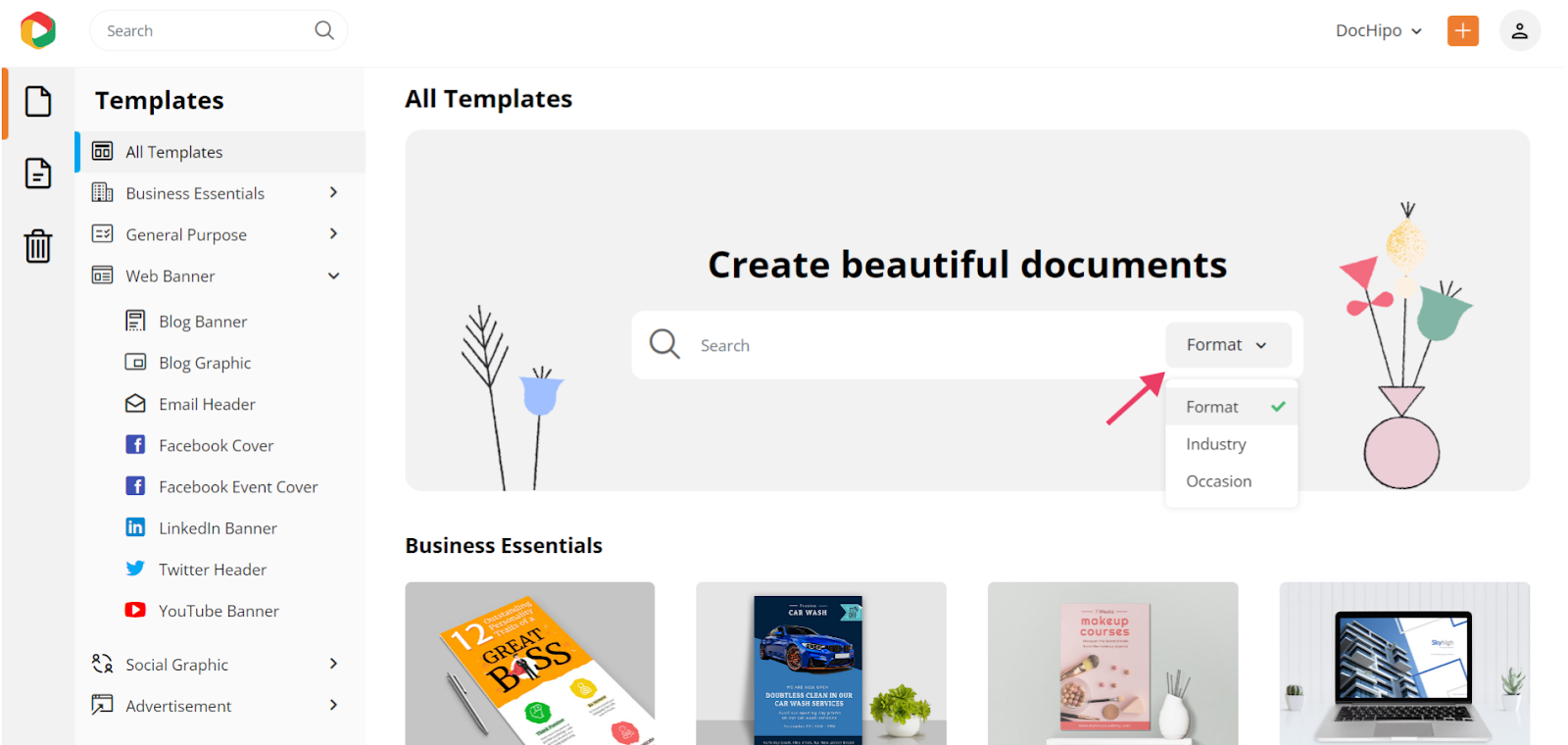Select Industry option in dropdown list
The width and height of the screenshot is (1568, 745).
pos(1232,444)
